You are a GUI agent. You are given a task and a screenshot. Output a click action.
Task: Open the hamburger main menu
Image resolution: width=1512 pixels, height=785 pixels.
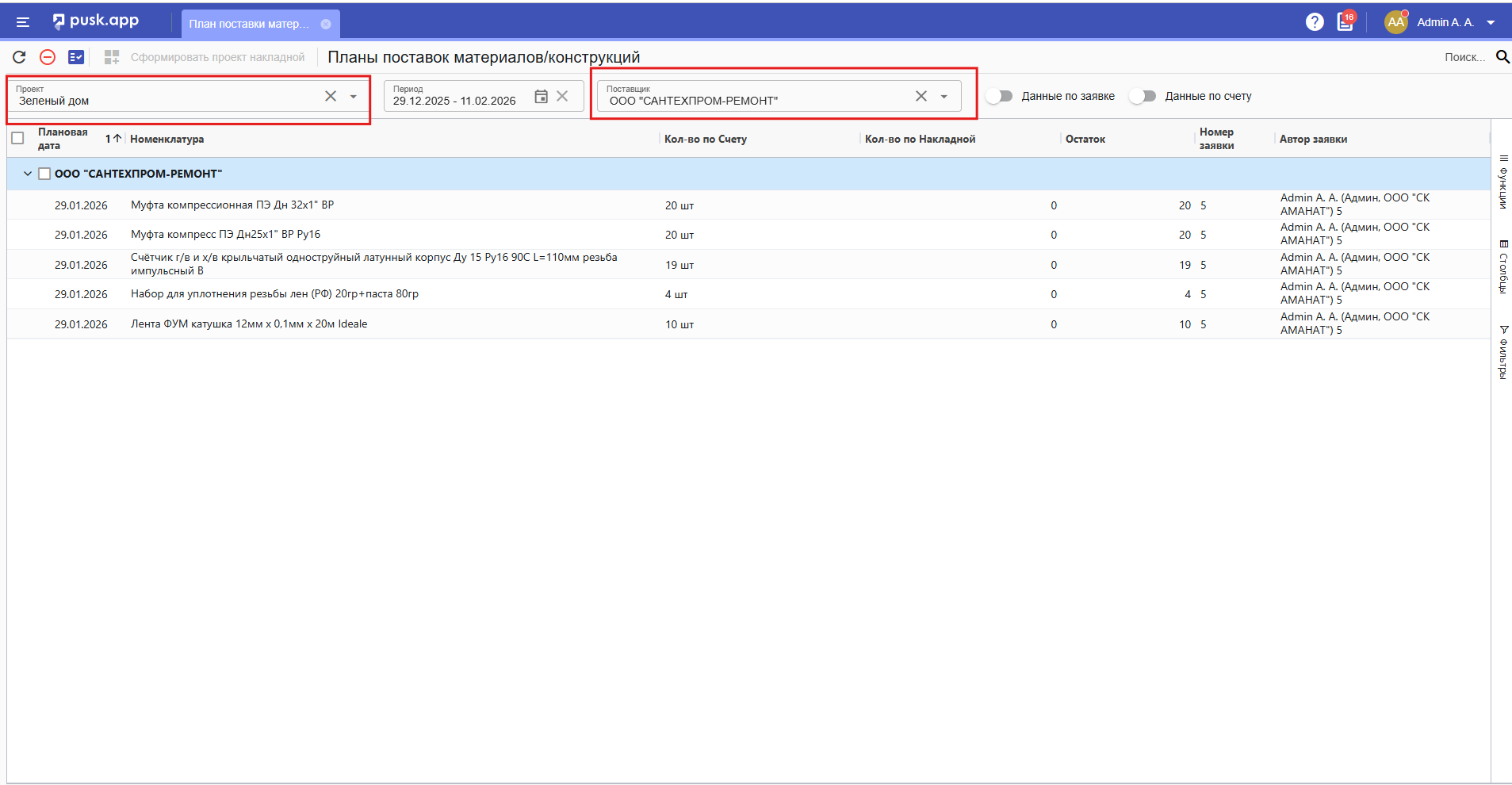pos(22,22)
